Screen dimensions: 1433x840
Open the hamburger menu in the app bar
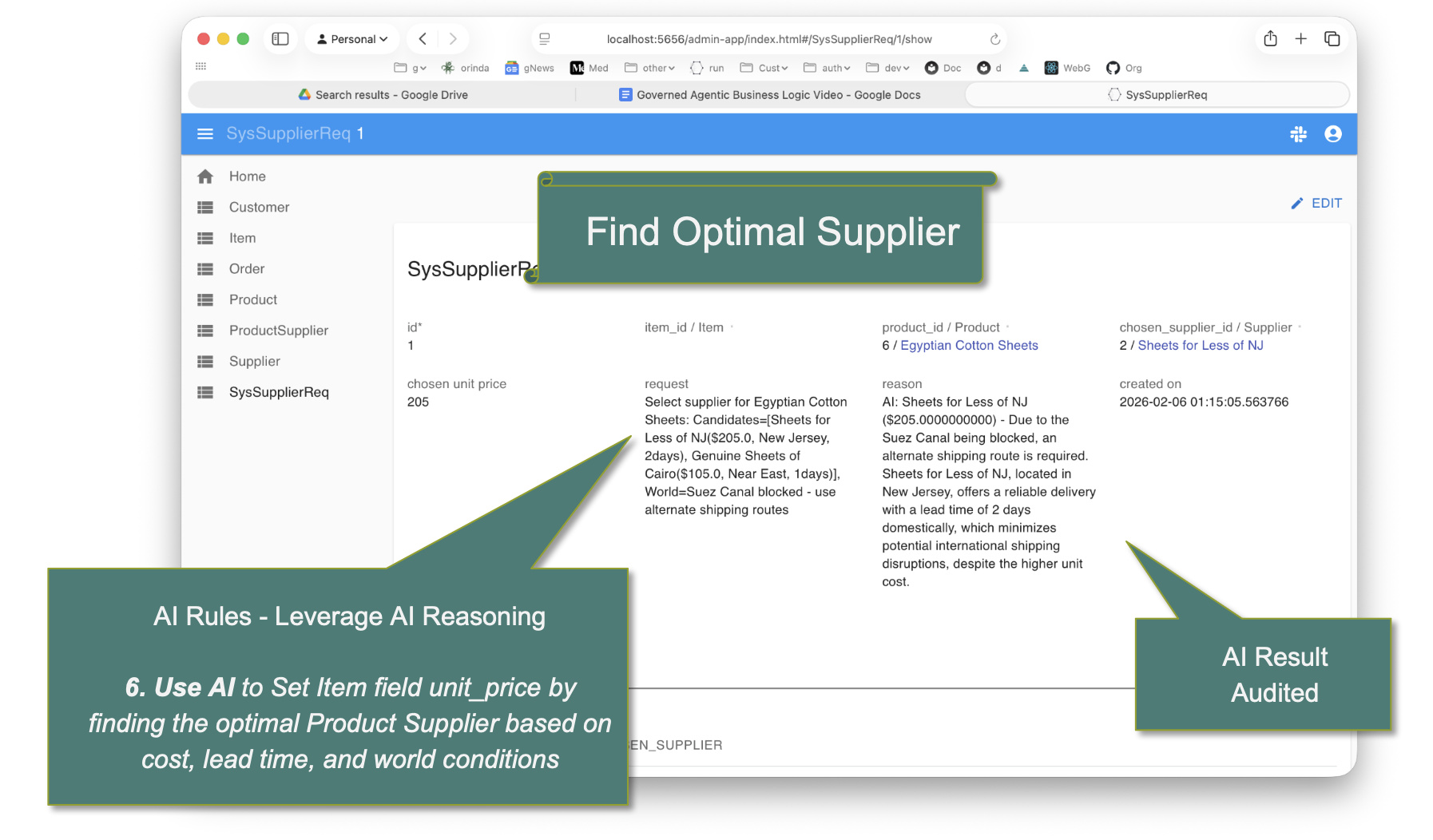205,133
